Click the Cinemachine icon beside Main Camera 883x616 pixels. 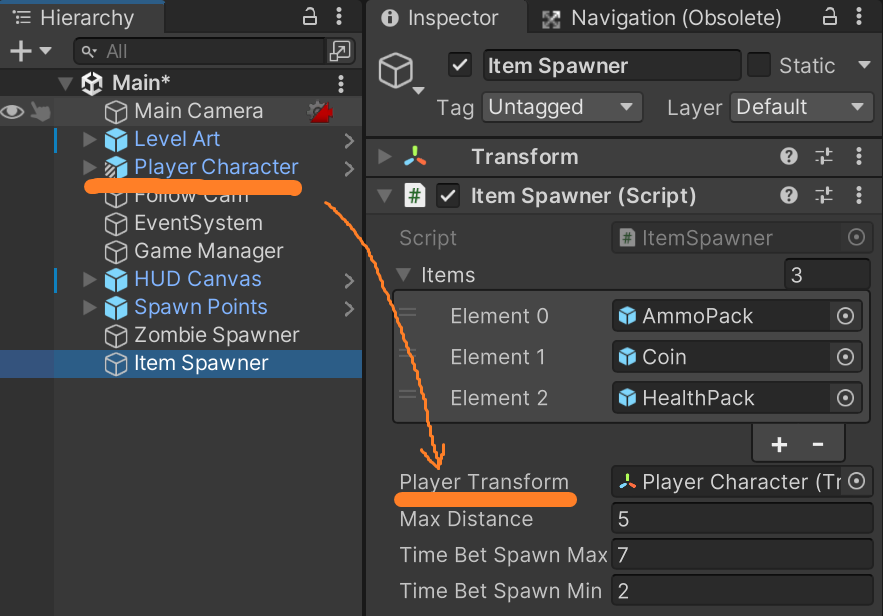point(320,111)
